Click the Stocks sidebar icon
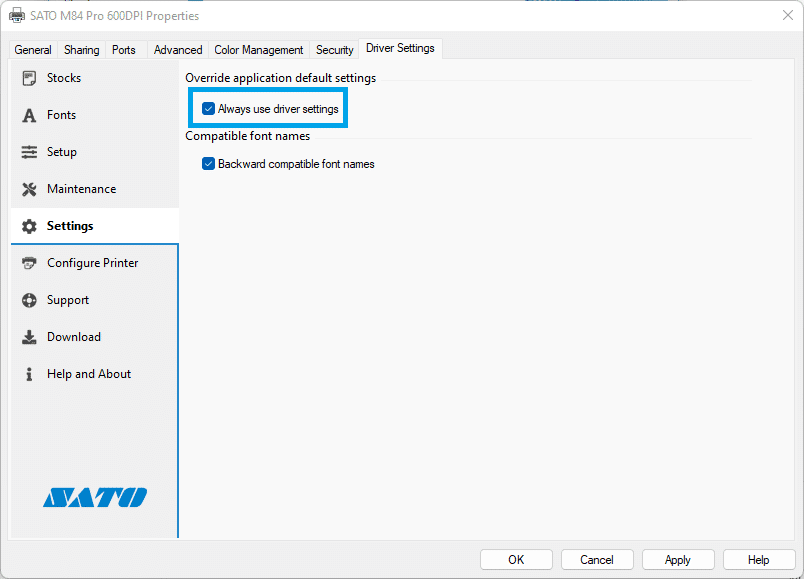 point(29,78)
